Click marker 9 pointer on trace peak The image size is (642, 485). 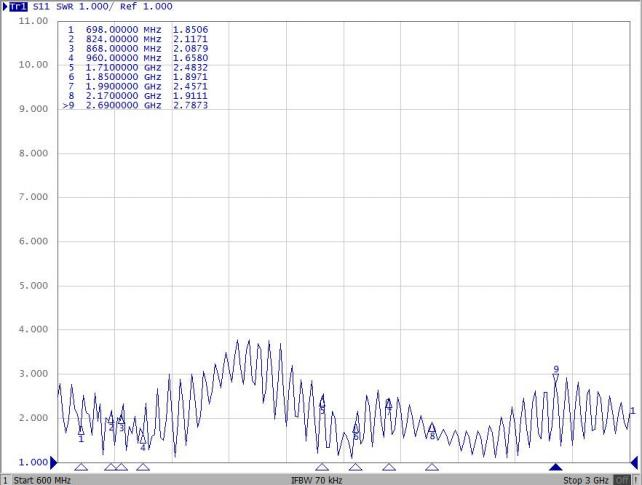coord(556,378)
